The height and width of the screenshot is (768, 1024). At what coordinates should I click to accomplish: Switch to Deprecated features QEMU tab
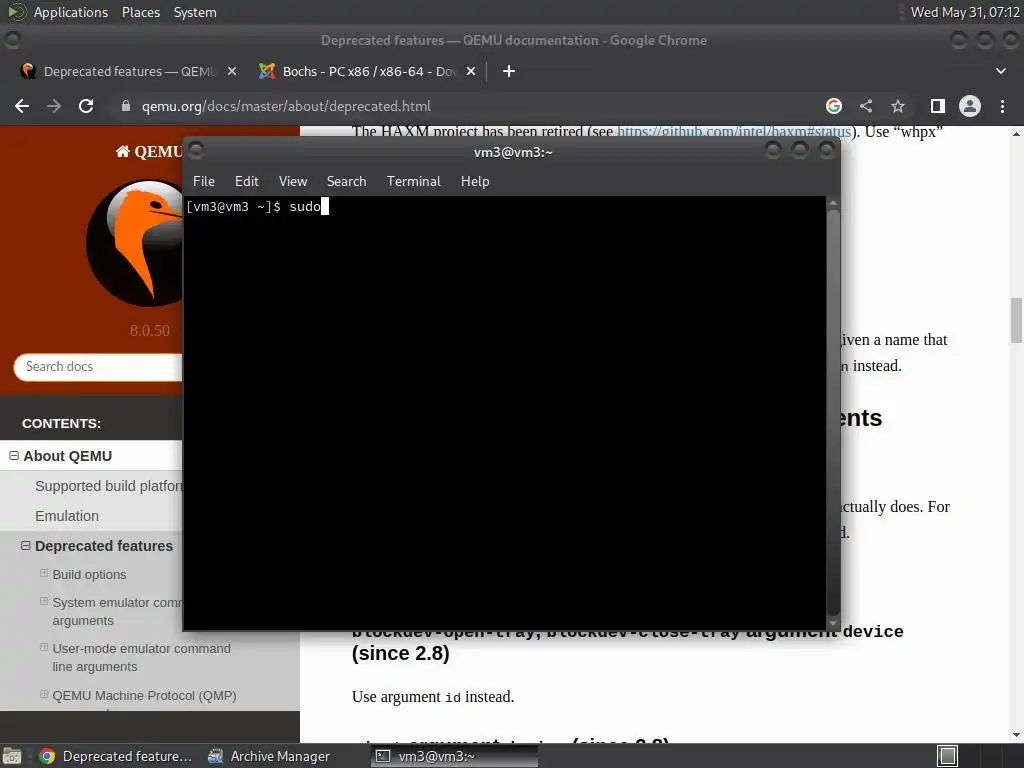[127, 71]
